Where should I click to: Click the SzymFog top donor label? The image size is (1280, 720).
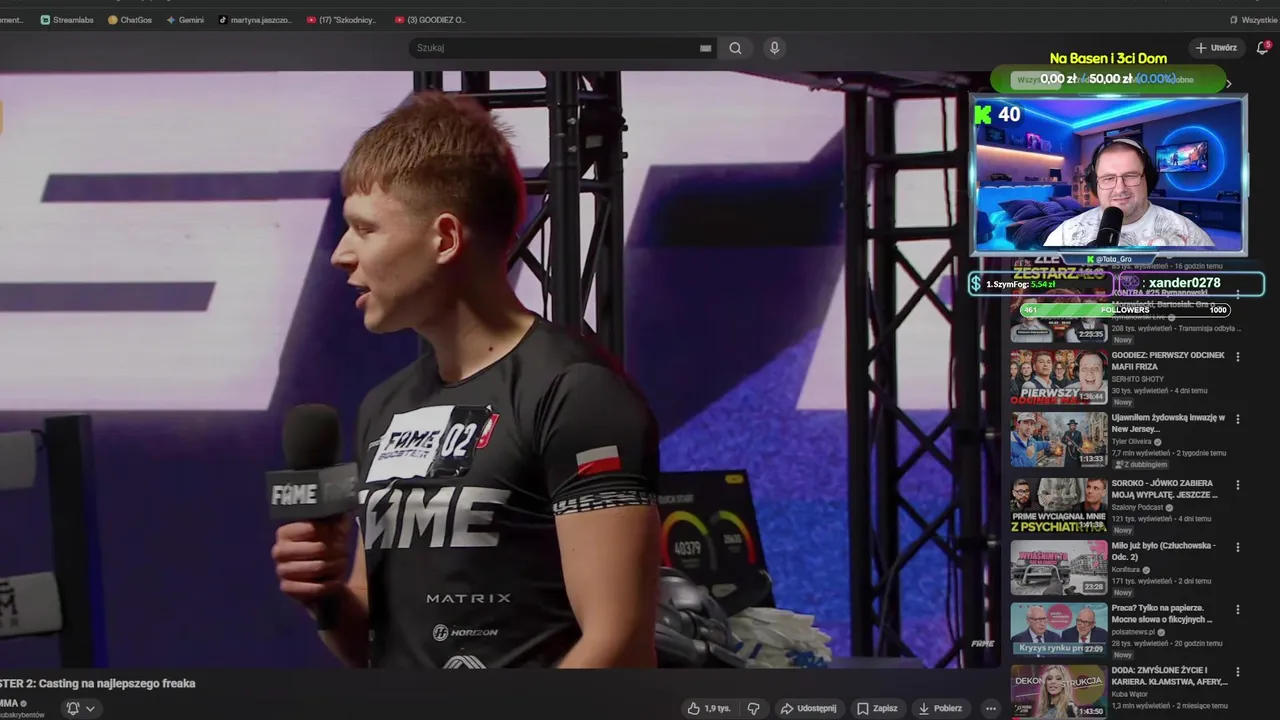1040,284
